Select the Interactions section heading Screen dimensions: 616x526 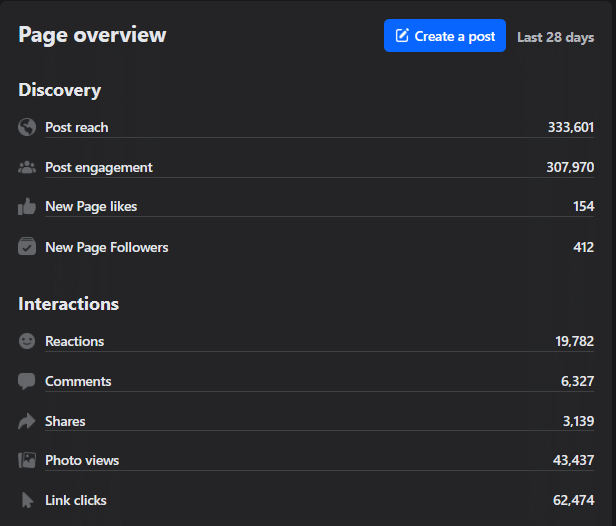tap(68, 304)
